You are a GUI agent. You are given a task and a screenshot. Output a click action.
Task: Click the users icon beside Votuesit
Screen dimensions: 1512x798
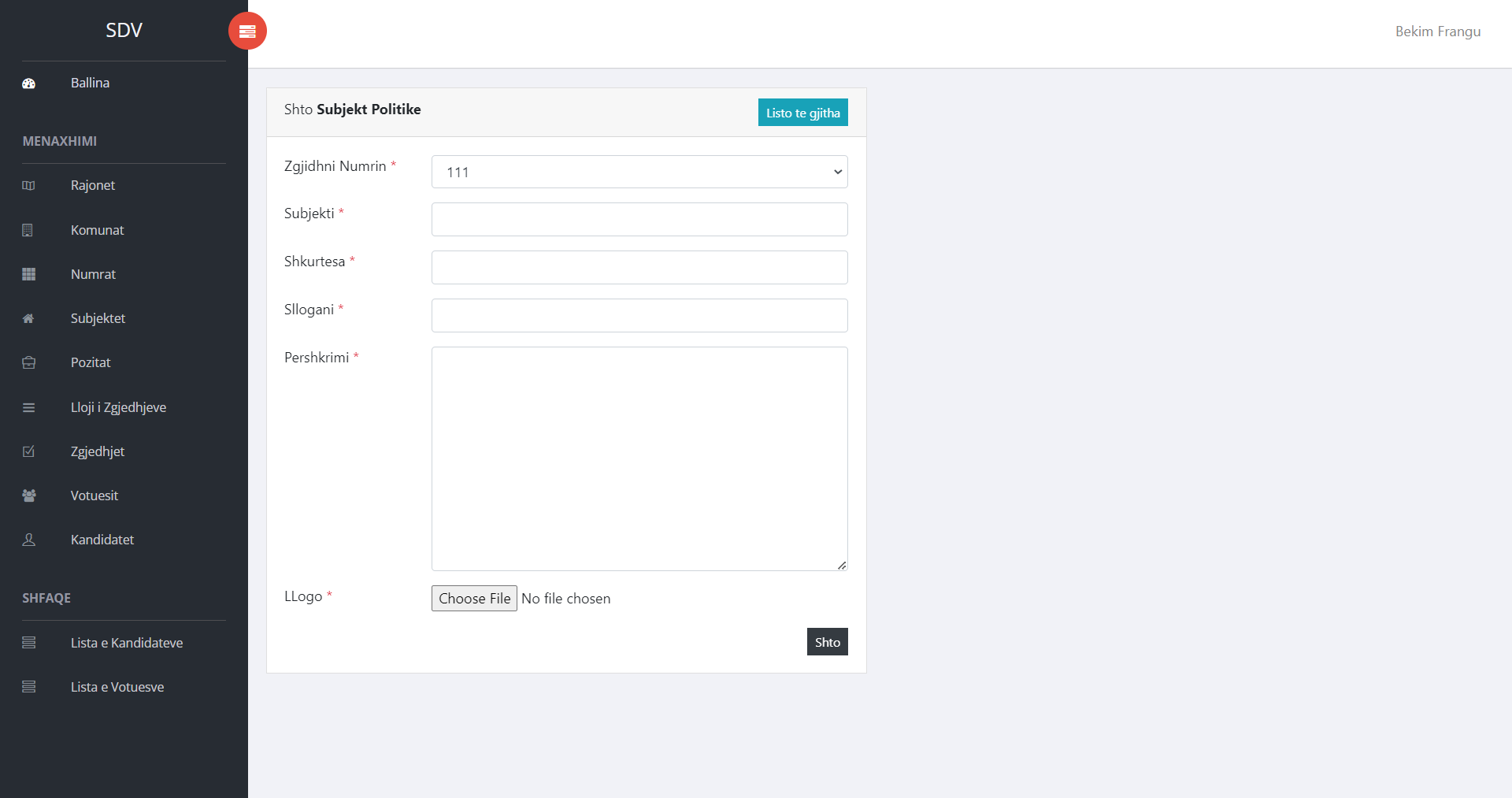[28, 496]
